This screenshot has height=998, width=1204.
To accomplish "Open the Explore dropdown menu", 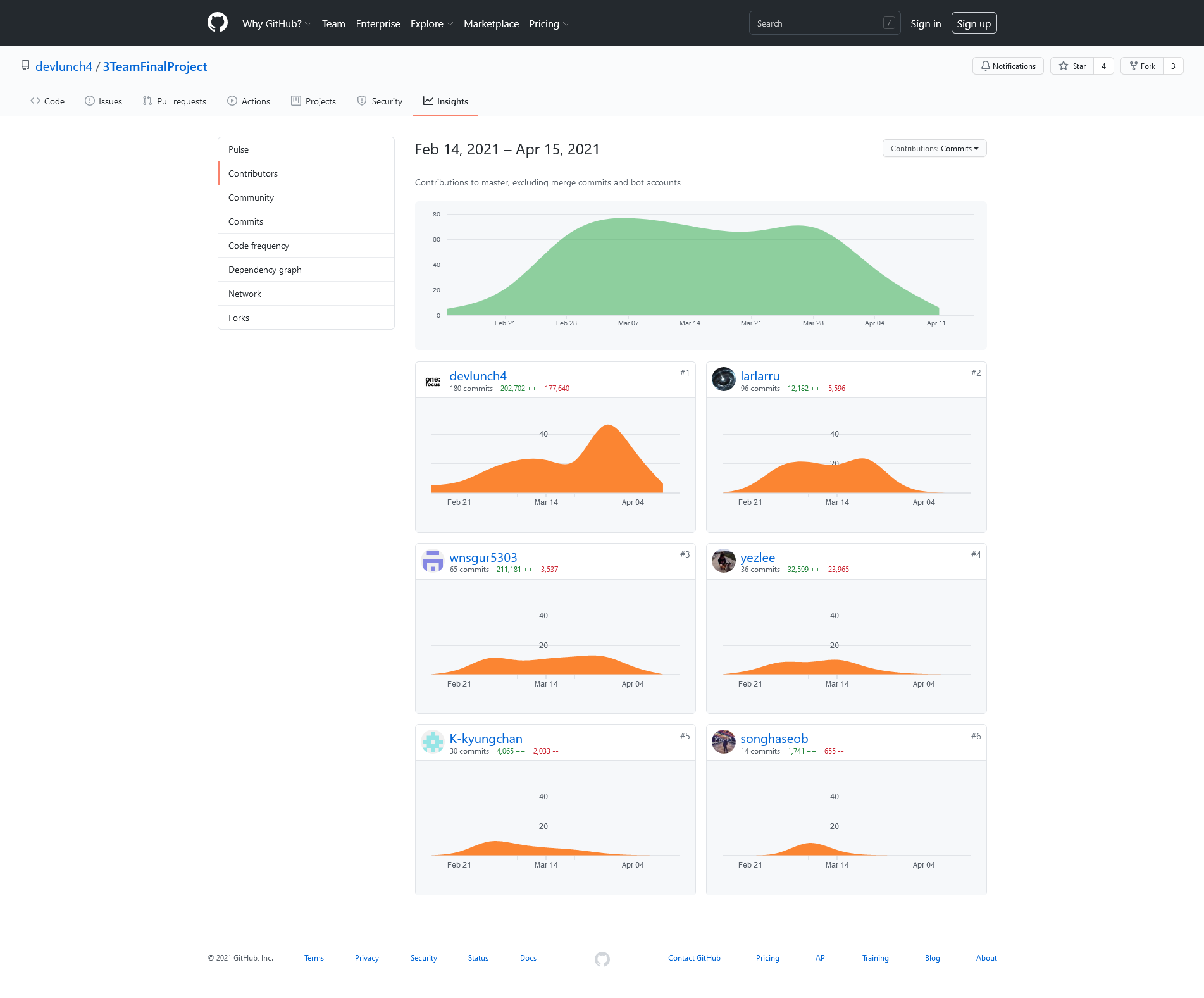I will [431, 23].
